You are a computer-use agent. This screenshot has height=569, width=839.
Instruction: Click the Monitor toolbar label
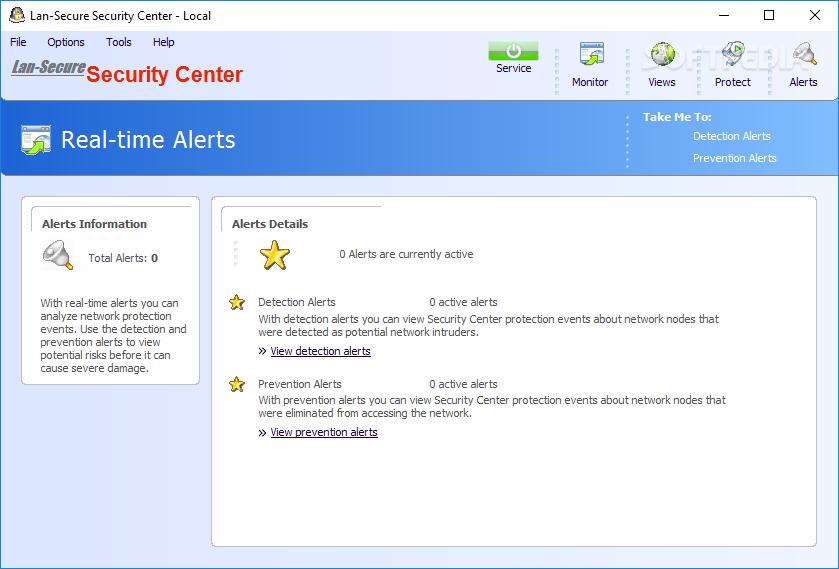pyautogui.click(x=590, y=82)
